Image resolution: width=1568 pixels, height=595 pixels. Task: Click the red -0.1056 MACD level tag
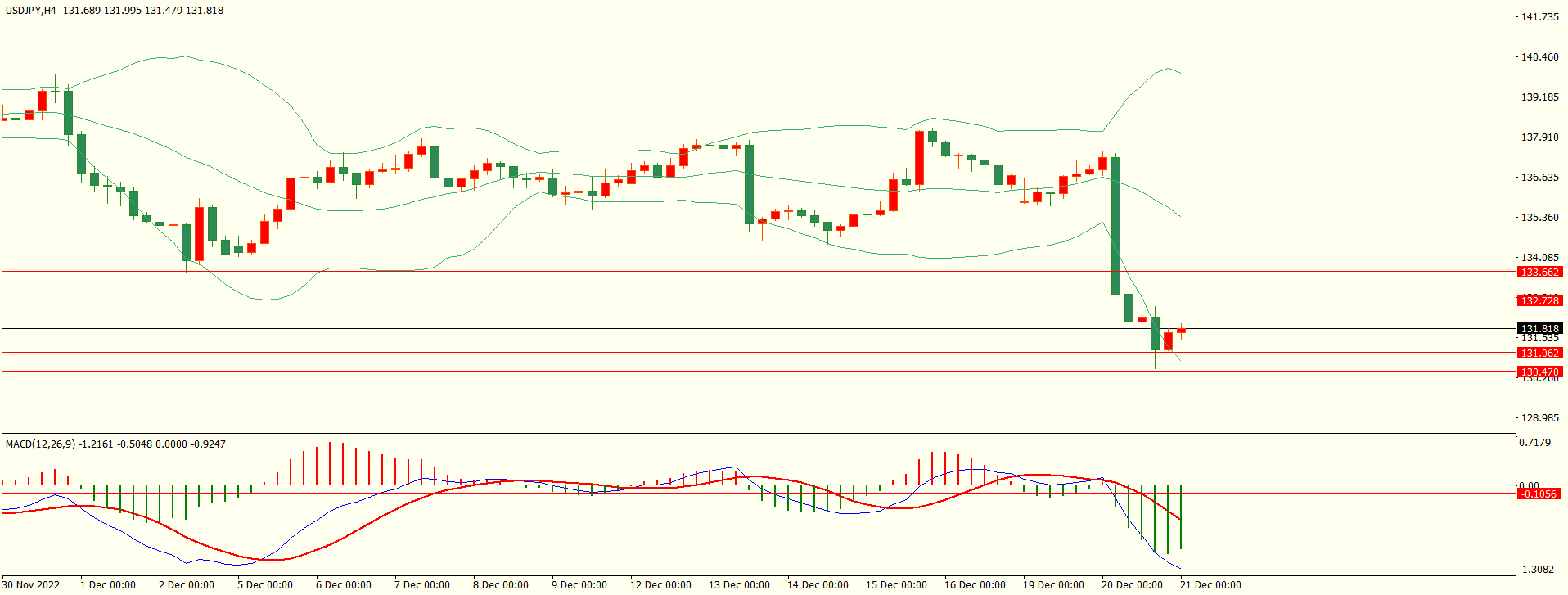[1538, 494]
